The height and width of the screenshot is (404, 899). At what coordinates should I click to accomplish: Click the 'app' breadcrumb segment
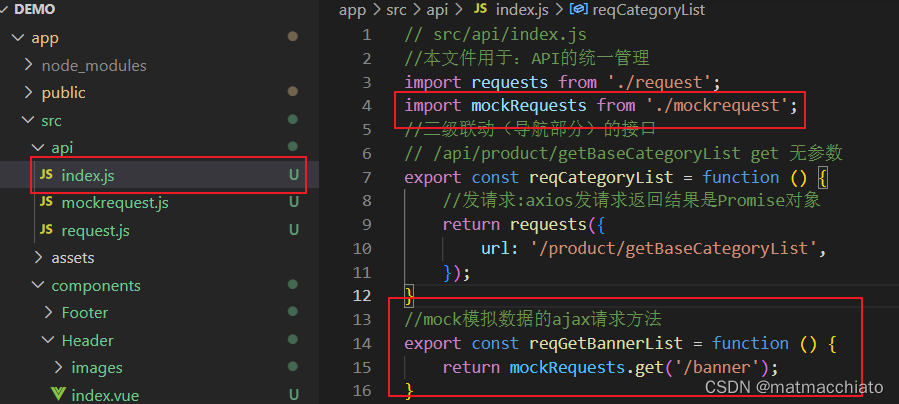(353, 10)
